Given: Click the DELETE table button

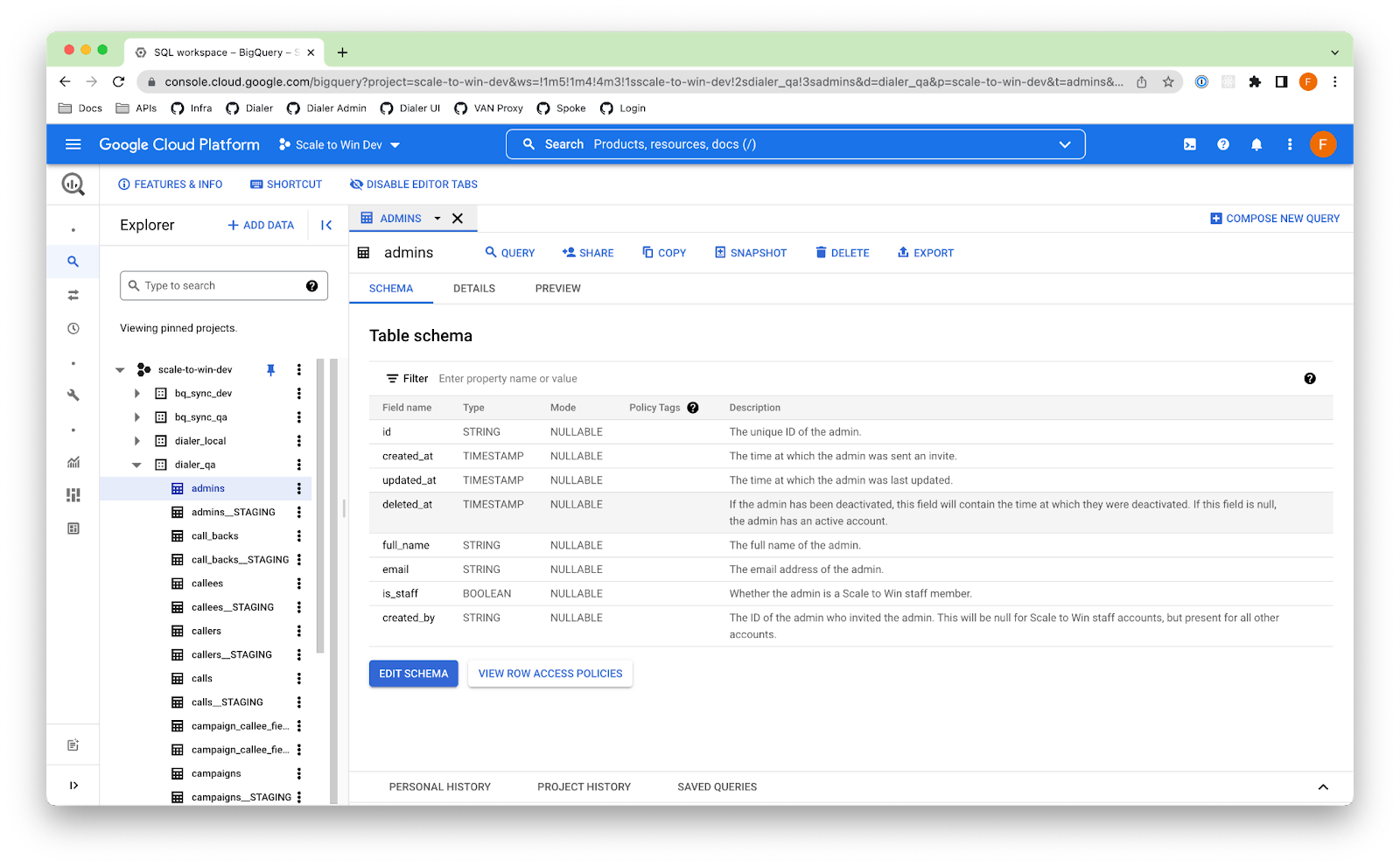Looking at the screenshot, I should pyautogui.click(x=842, y=253).
